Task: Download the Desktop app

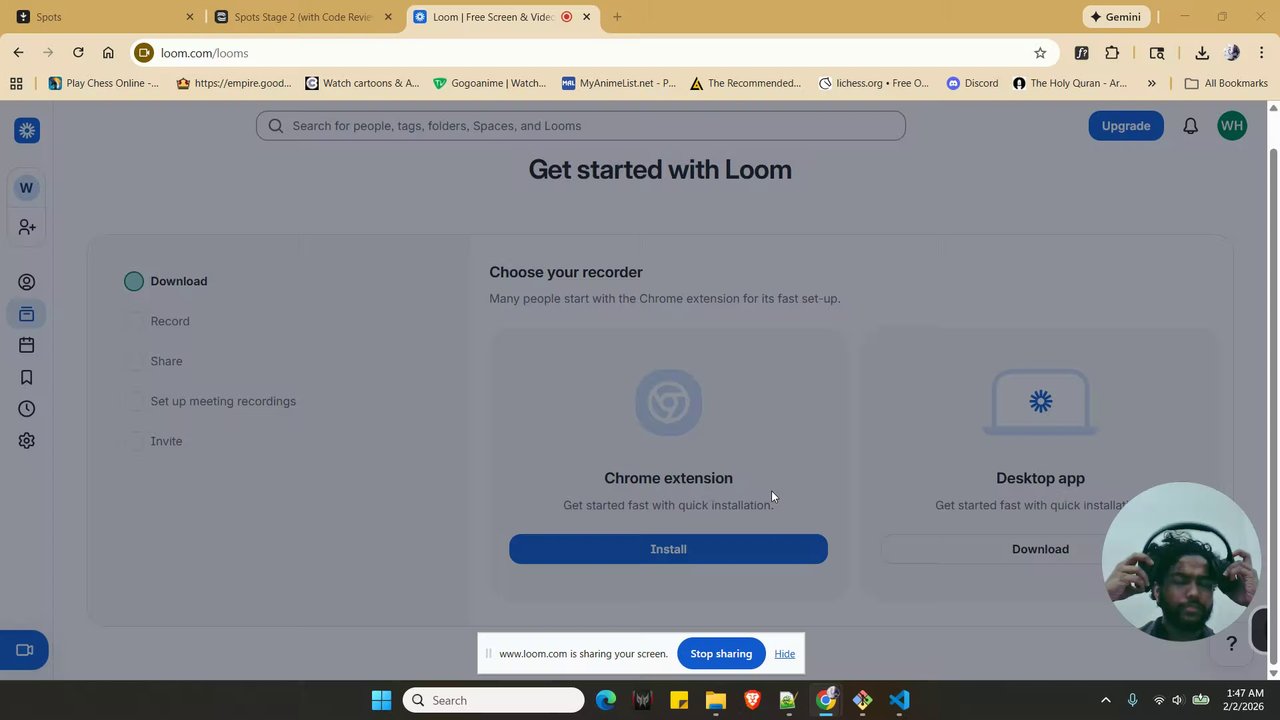Action: 1040,549
